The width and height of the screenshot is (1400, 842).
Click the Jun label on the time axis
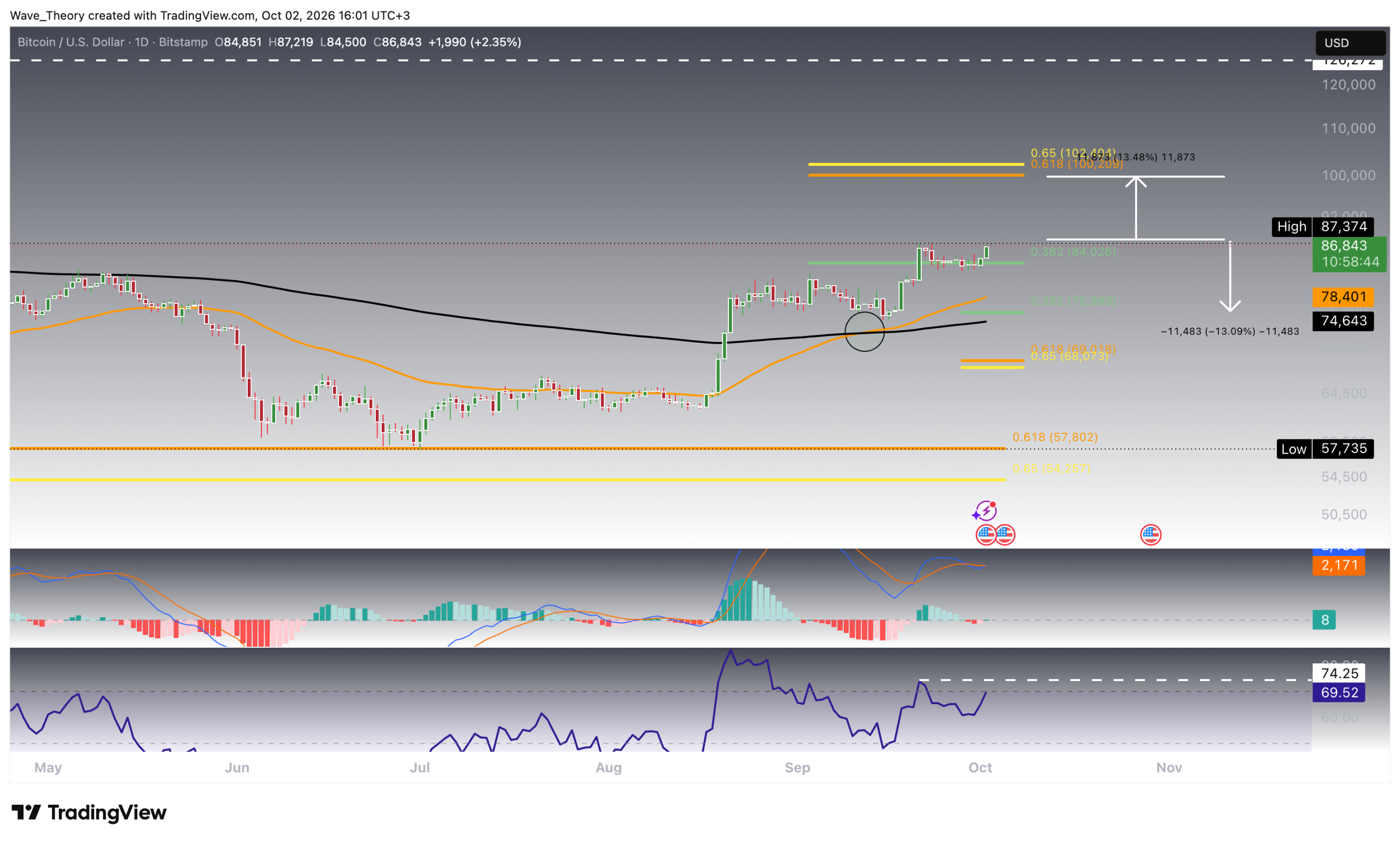(x=237, y=767)
